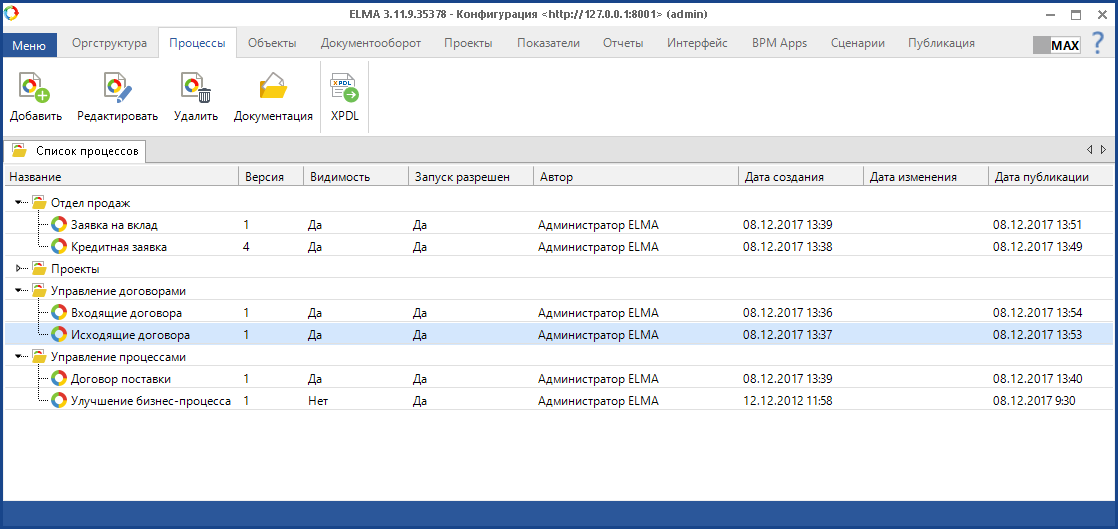Collapse the Управление процессами folder
Viewport: 1118px width, 529px height.
point(20,357)
